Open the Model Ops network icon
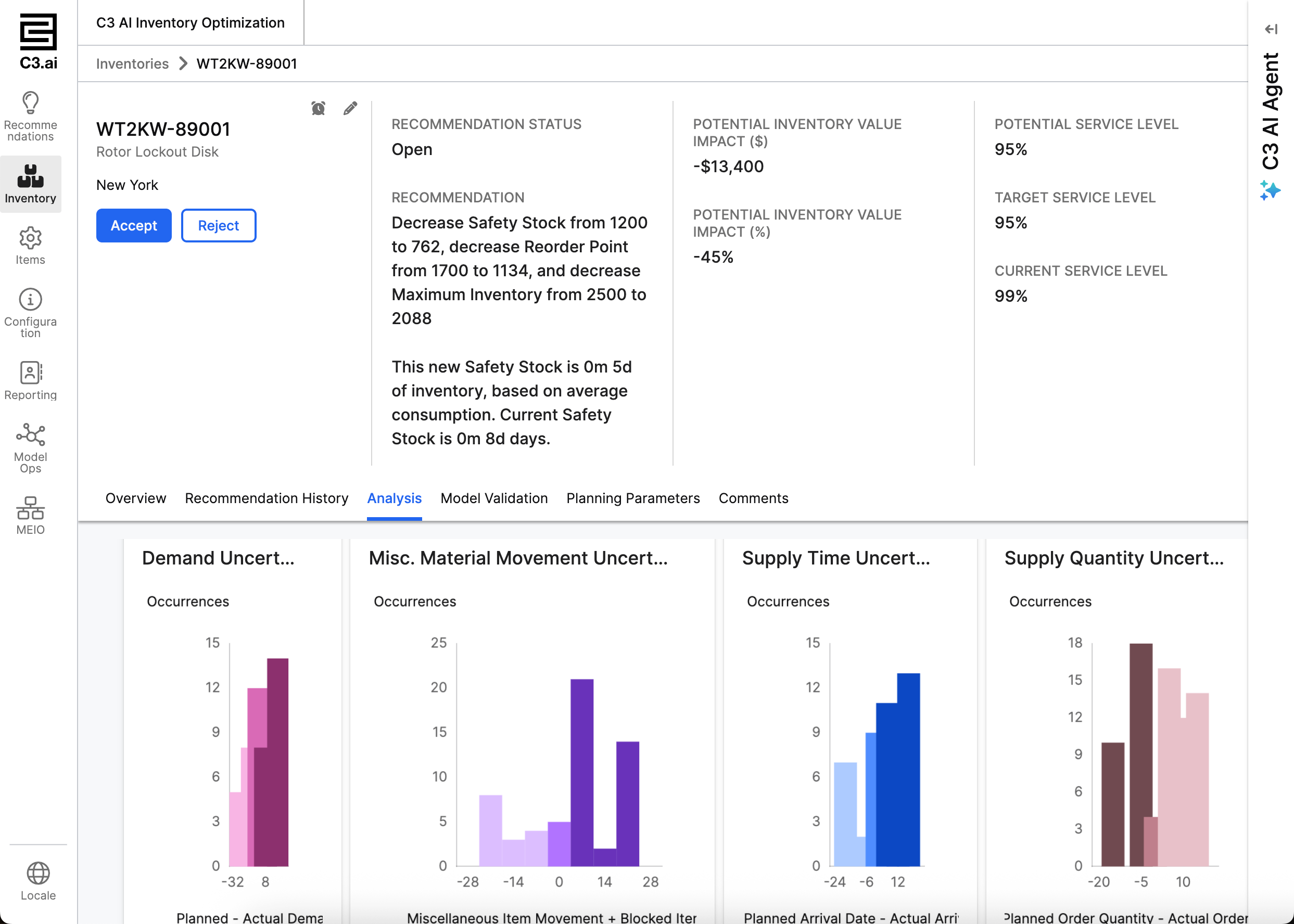Viewport: 1294px width, 924px height. click(x=30, y=435)
